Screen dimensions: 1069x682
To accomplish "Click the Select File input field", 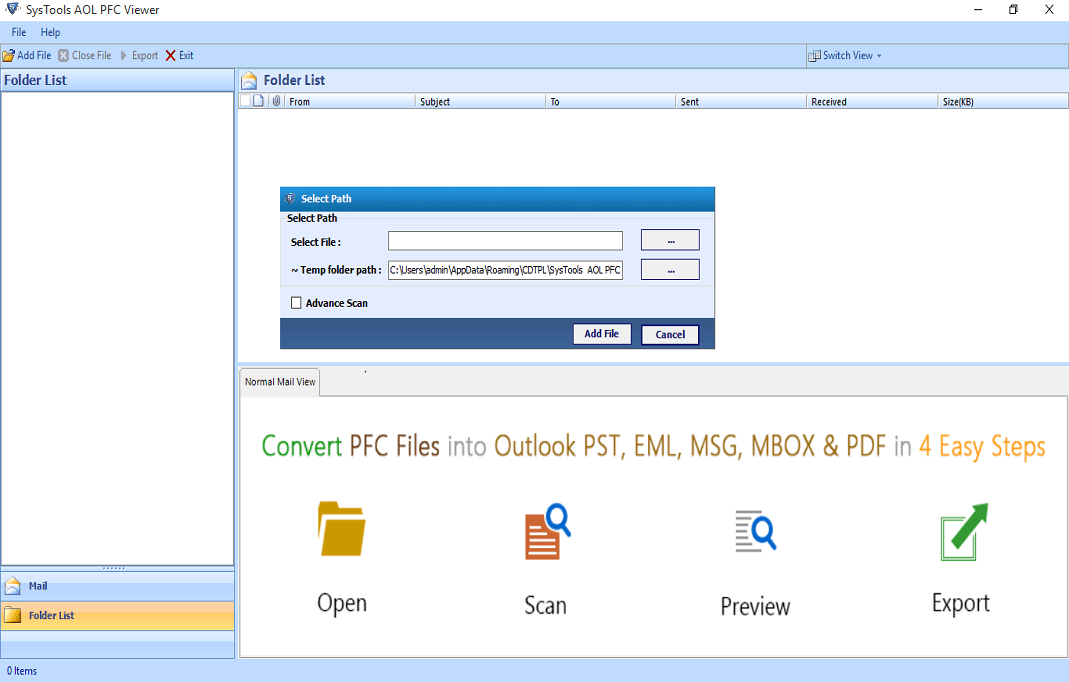I will (x=505, y=241).
